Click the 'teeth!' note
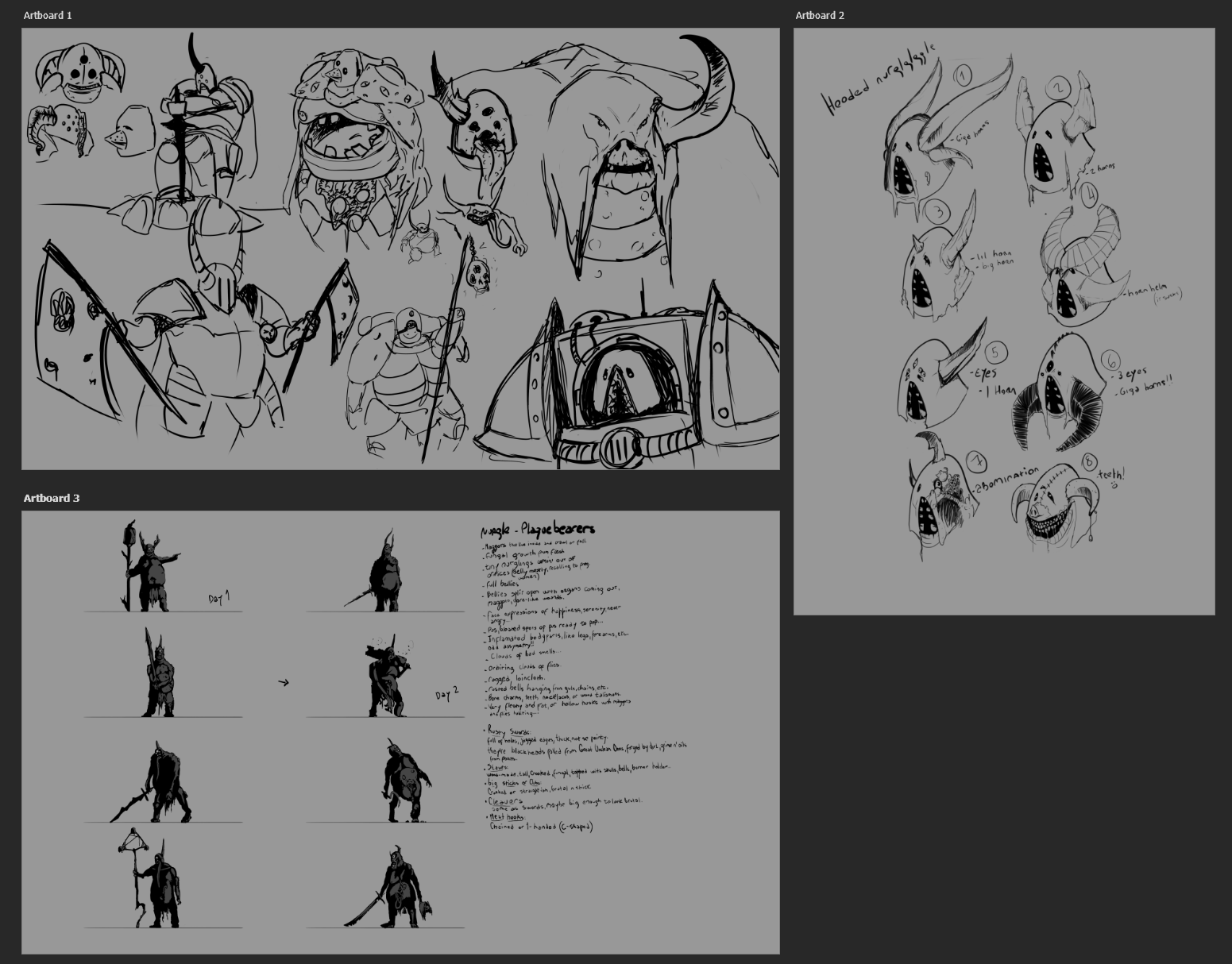 click(x=1112, y=476)
